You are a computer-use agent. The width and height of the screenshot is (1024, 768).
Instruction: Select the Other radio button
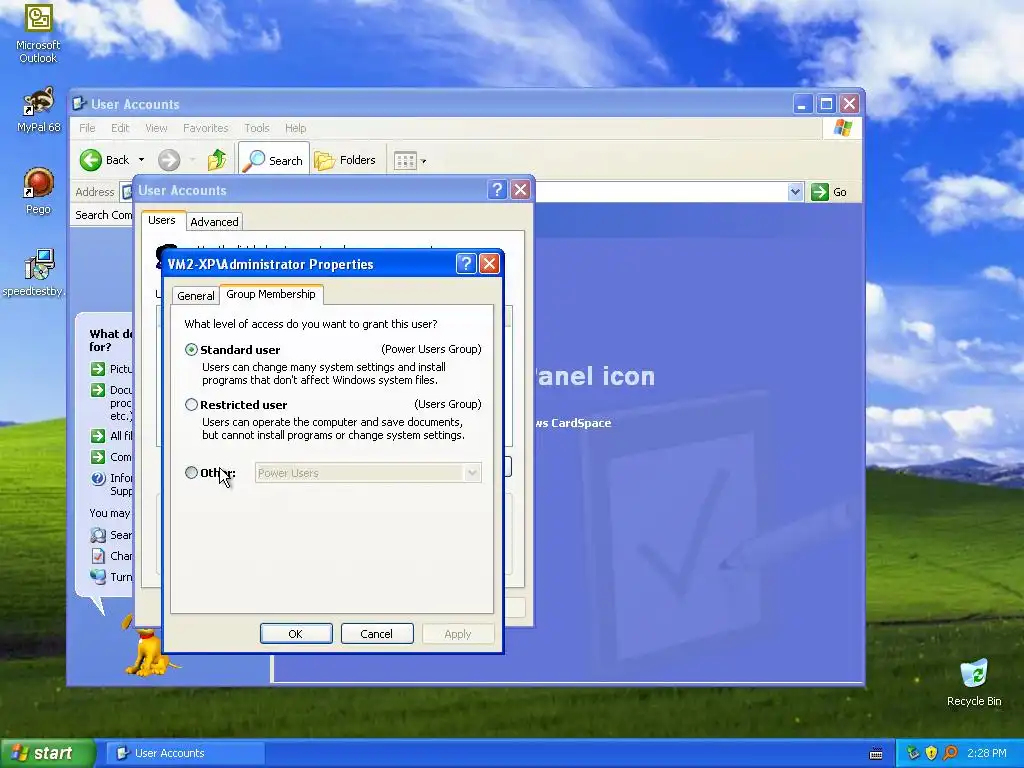[191, 472]
